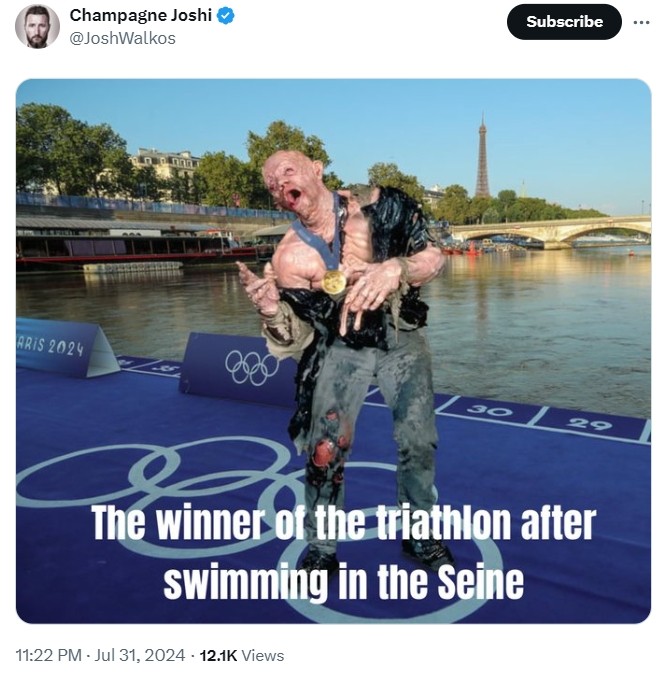Click the stone bridge in the photo
The height and width of the screenshot is (675, 664).
click(x=551, y=232)
